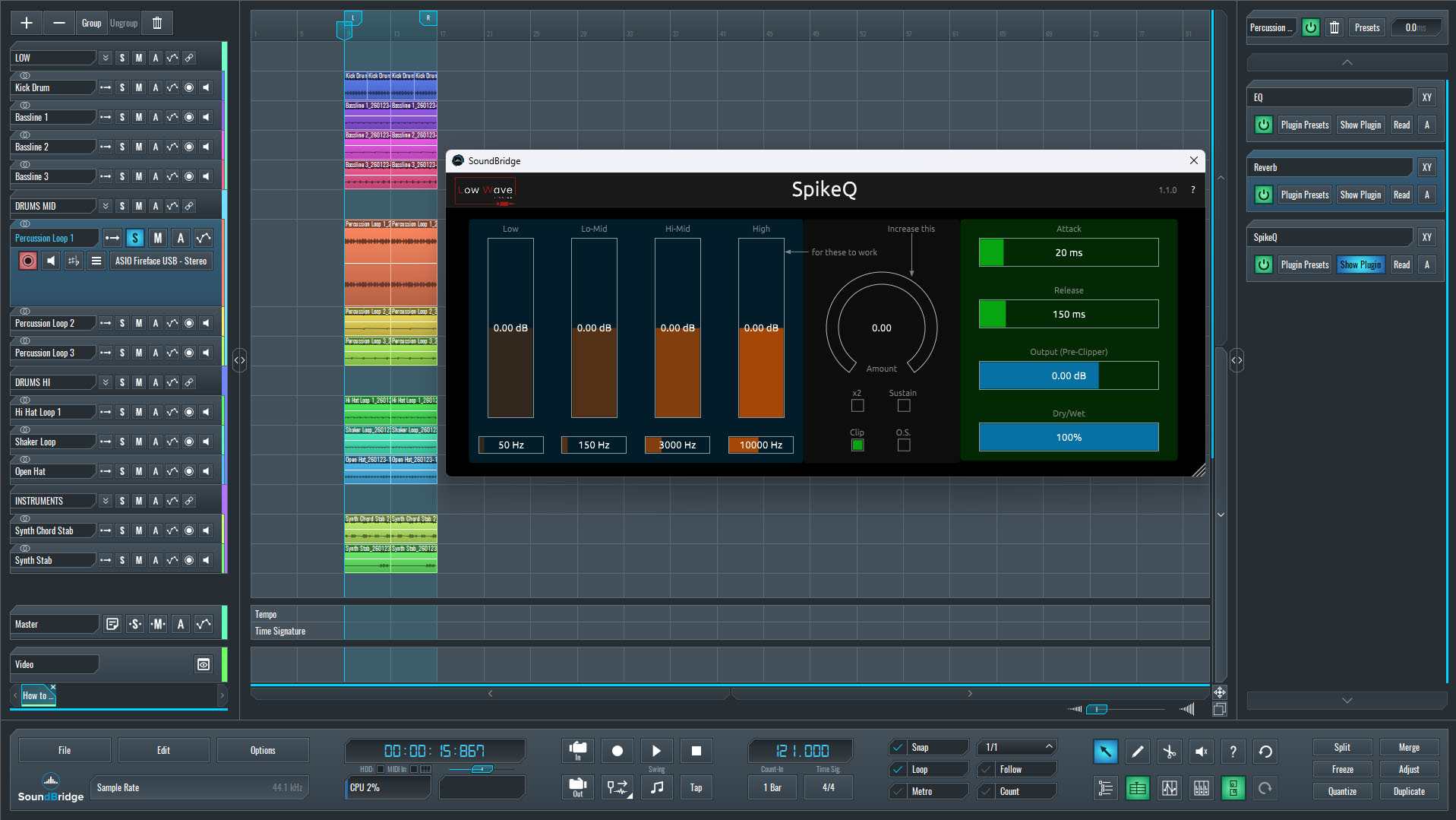Open SpikeQ help question mark
1456x820 pixels.
[1192, 190]
